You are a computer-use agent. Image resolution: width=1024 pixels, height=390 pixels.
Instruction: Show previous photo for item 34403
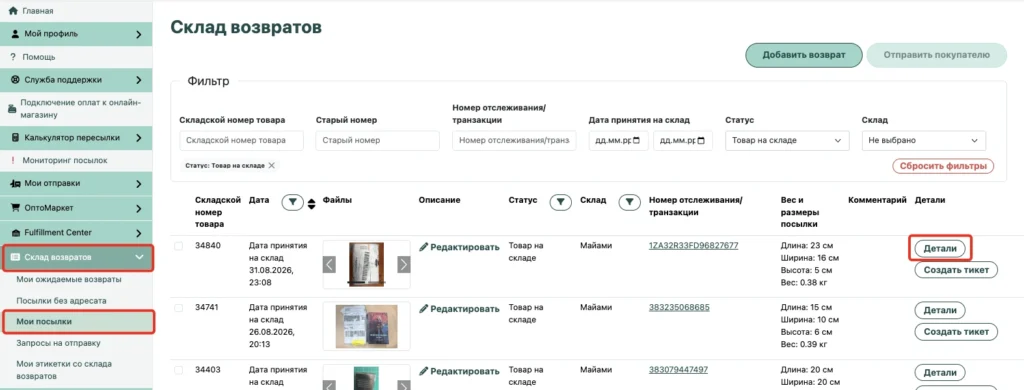pyautogui.click(x=330, y=385)
